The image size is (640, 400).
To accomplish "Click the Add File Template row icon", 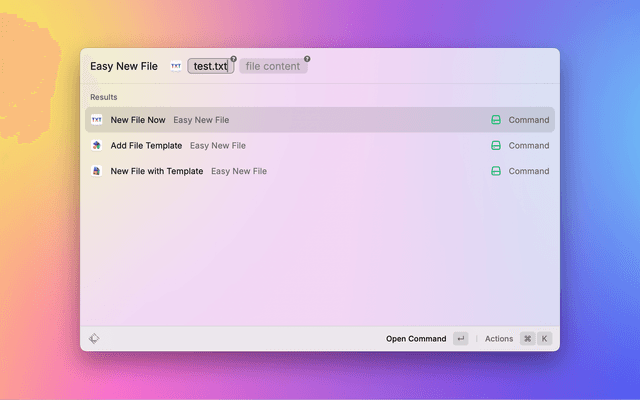I will (97, 145).
